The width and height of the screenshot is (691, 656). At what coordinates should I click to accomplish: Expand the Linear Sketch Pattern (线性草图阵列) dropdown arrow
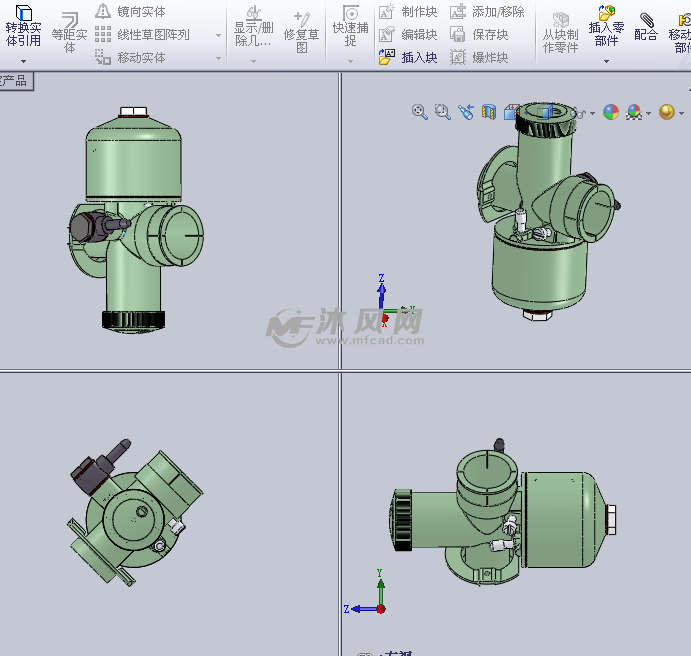click(218, 35)
